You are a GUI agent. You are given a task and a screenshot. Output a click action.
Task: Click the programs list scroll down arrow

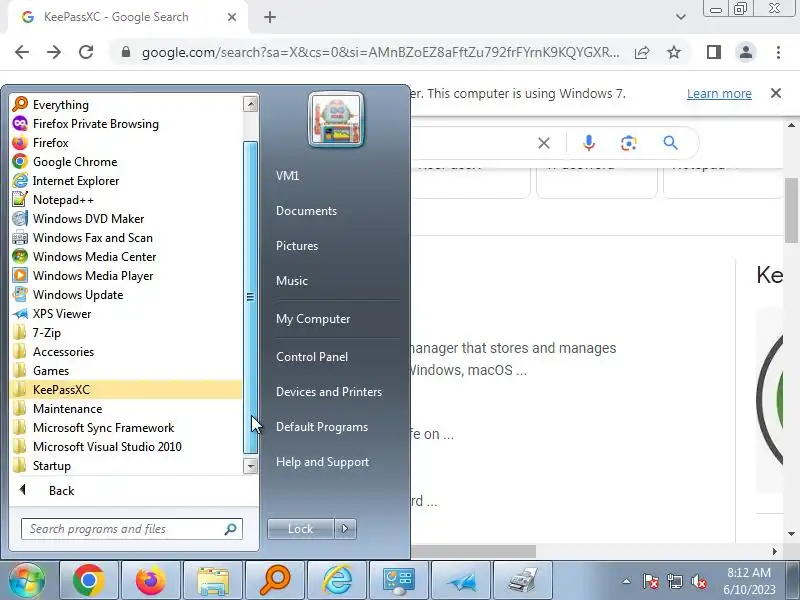tap(250, 466)
